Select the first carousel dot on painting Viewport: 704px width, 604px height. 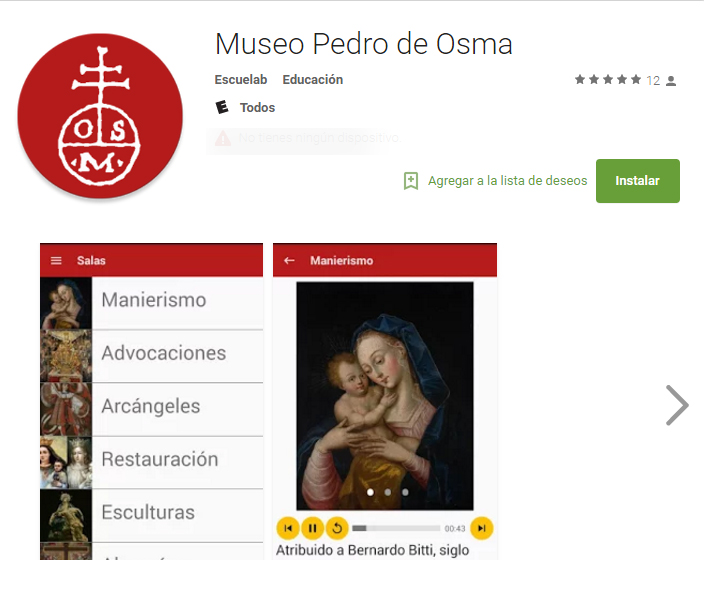tap(370, 492)
